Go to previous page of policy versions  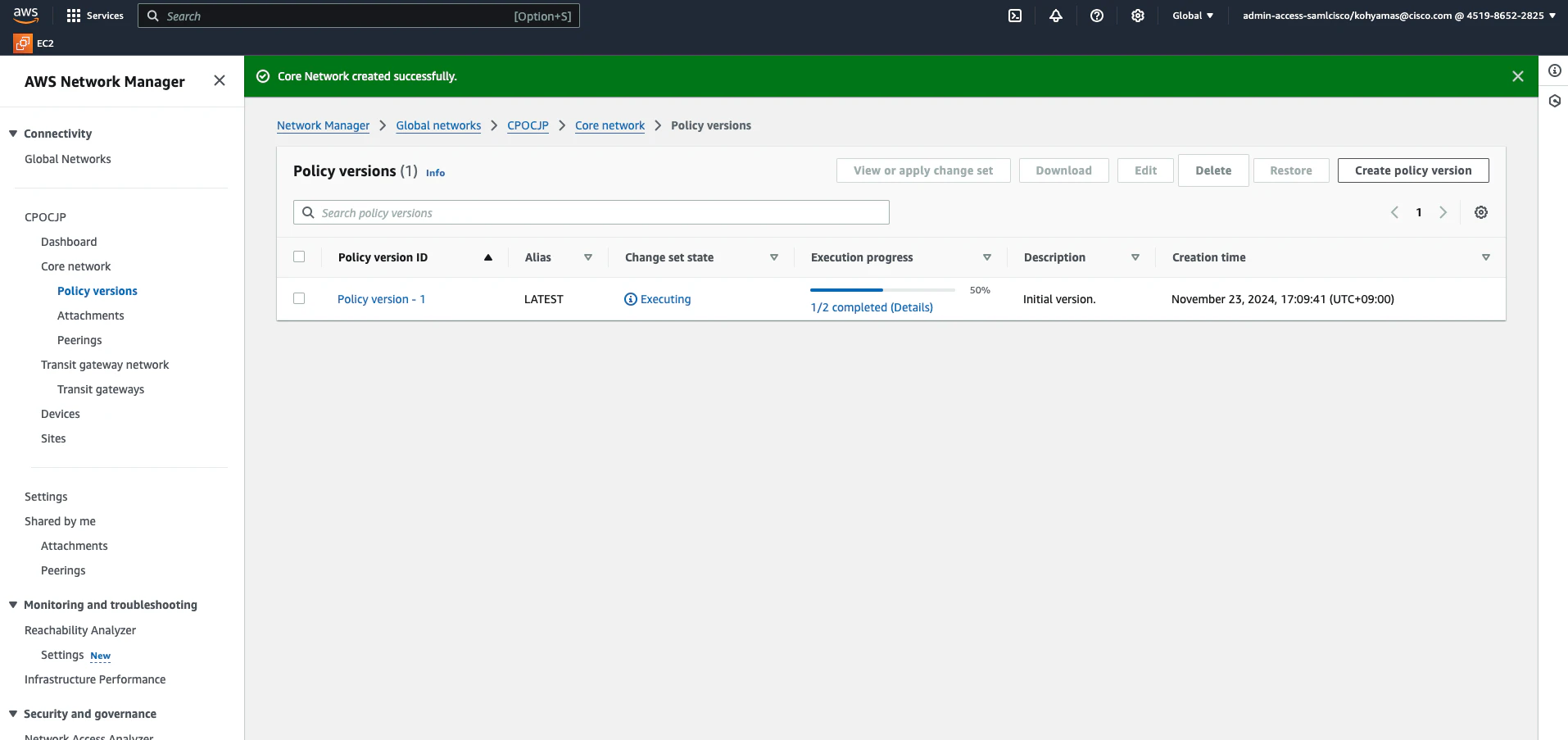(1394, 212)
